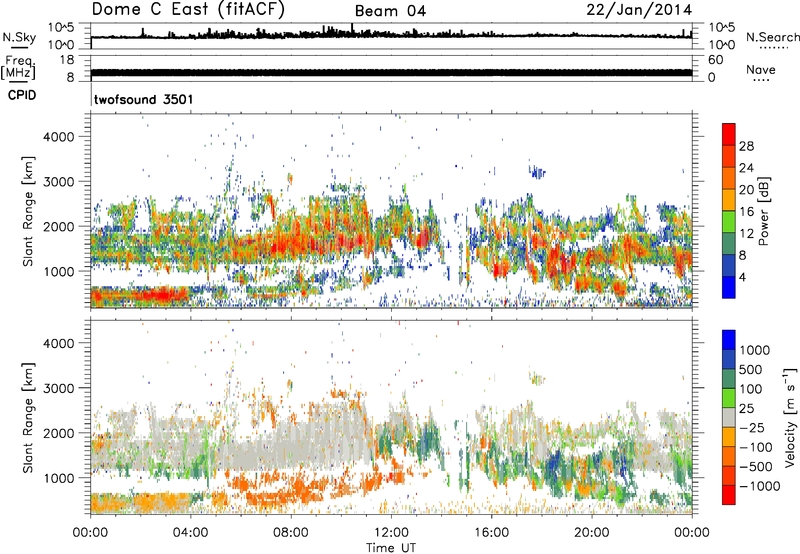Viewport: 800px width, 554px height.
Task: Click the "60" tick beside the Nave axis
Action: (x=715, y=60)
